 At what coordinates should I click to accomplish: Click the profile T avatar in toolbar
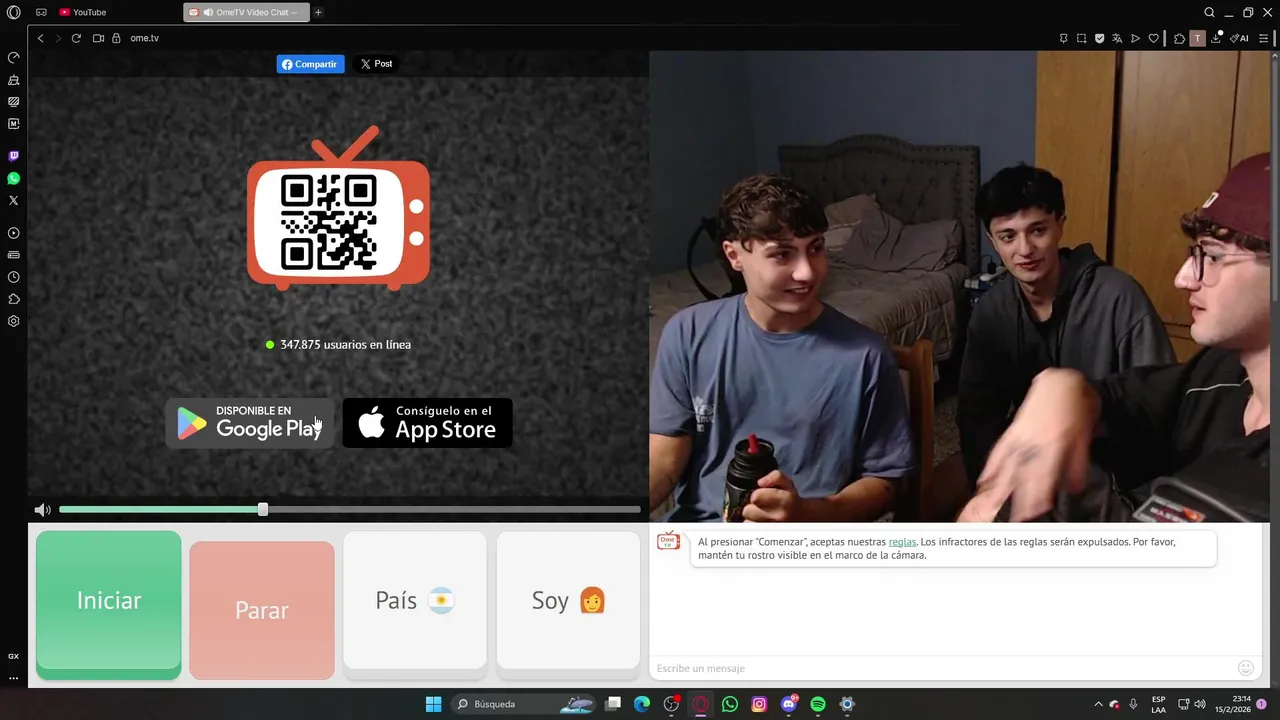pyautogui.click(x=1197, y=38)
